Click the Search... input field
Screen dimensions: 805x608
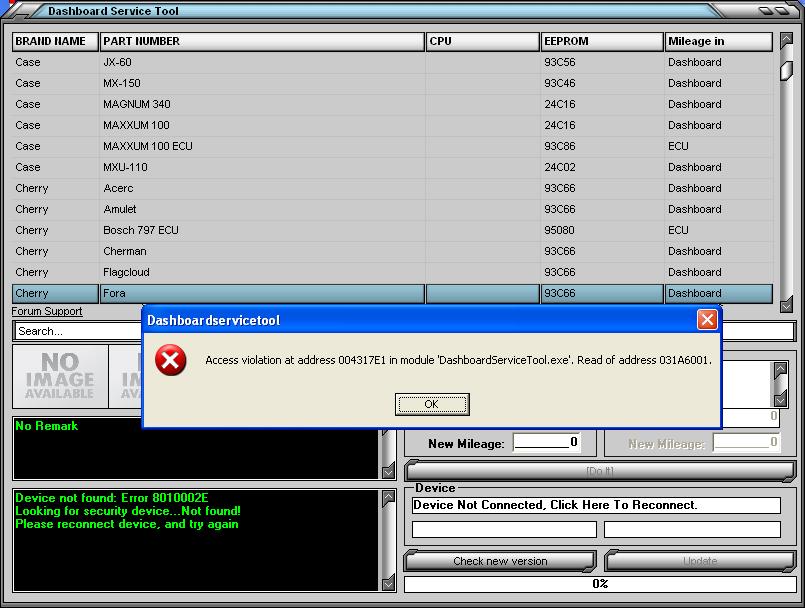(78, 331)
